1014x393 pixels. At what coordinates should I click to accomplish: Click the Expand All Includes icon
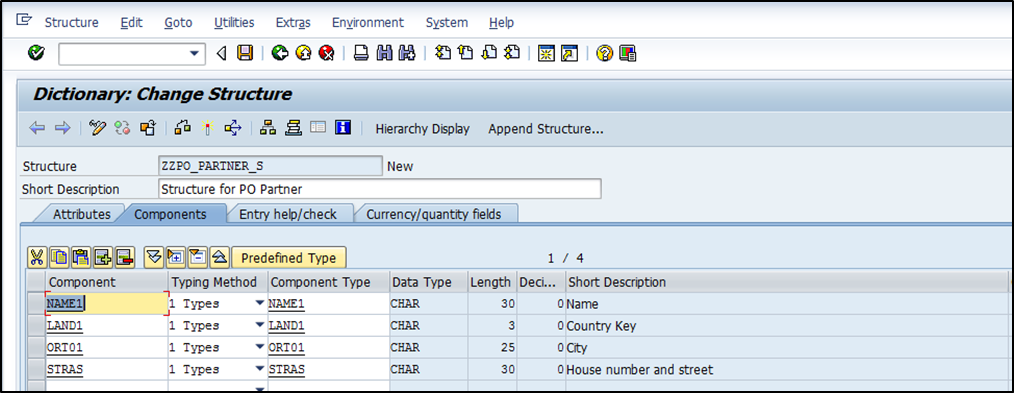(x=154, y=258)
